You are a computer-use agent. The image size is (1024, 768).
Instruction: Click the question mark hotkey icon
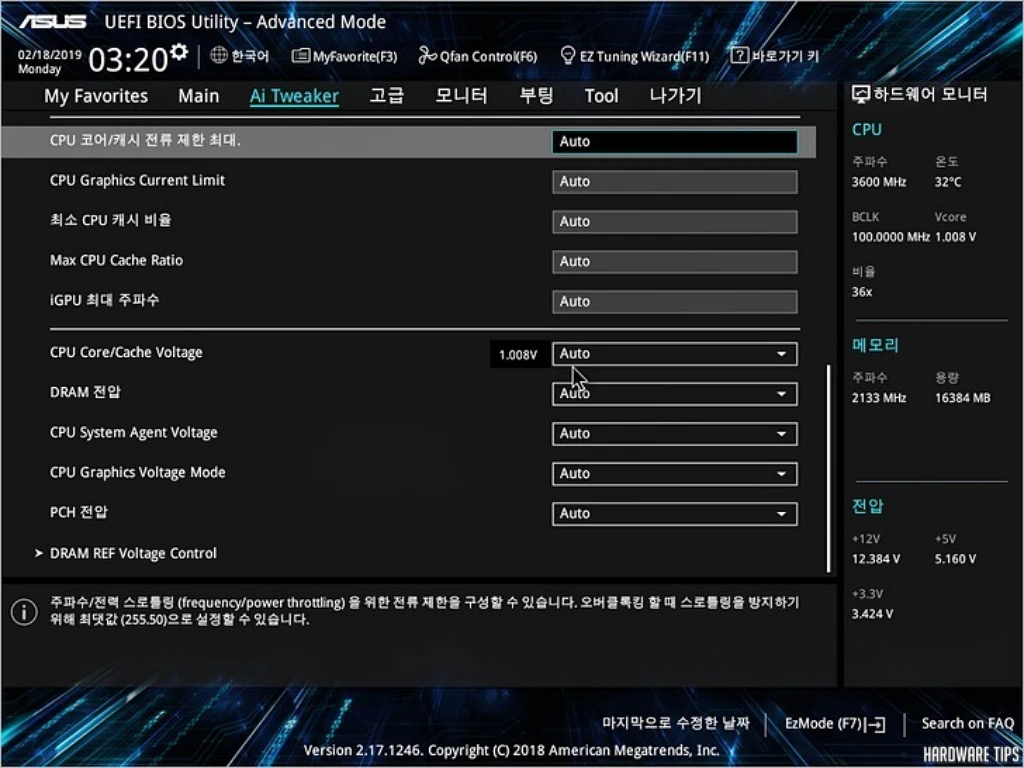click(739, 56)
